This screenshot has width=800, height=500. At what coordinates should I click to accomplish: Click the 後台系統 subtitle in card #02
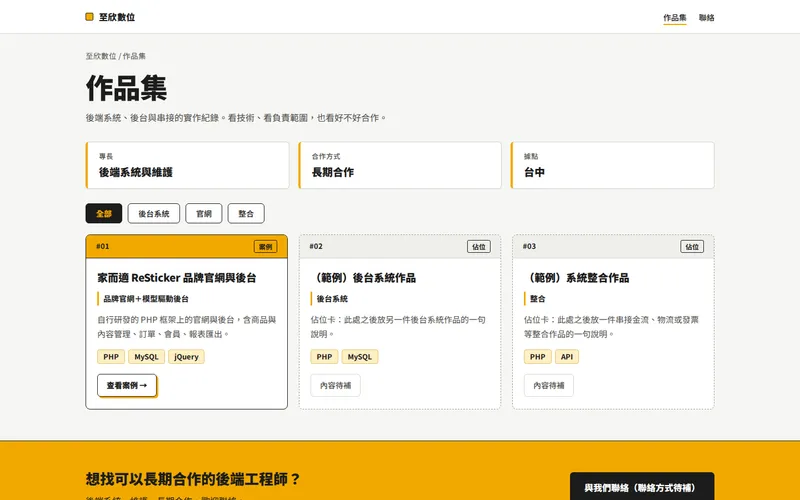pyautogui.click(x=332, y=299)
